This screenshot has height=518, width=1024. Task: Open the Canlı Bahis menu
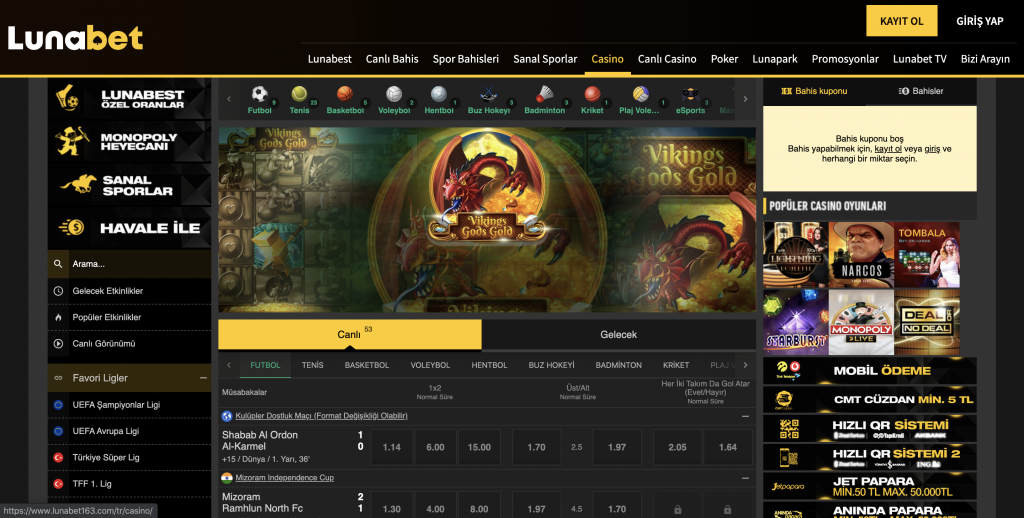392,59
